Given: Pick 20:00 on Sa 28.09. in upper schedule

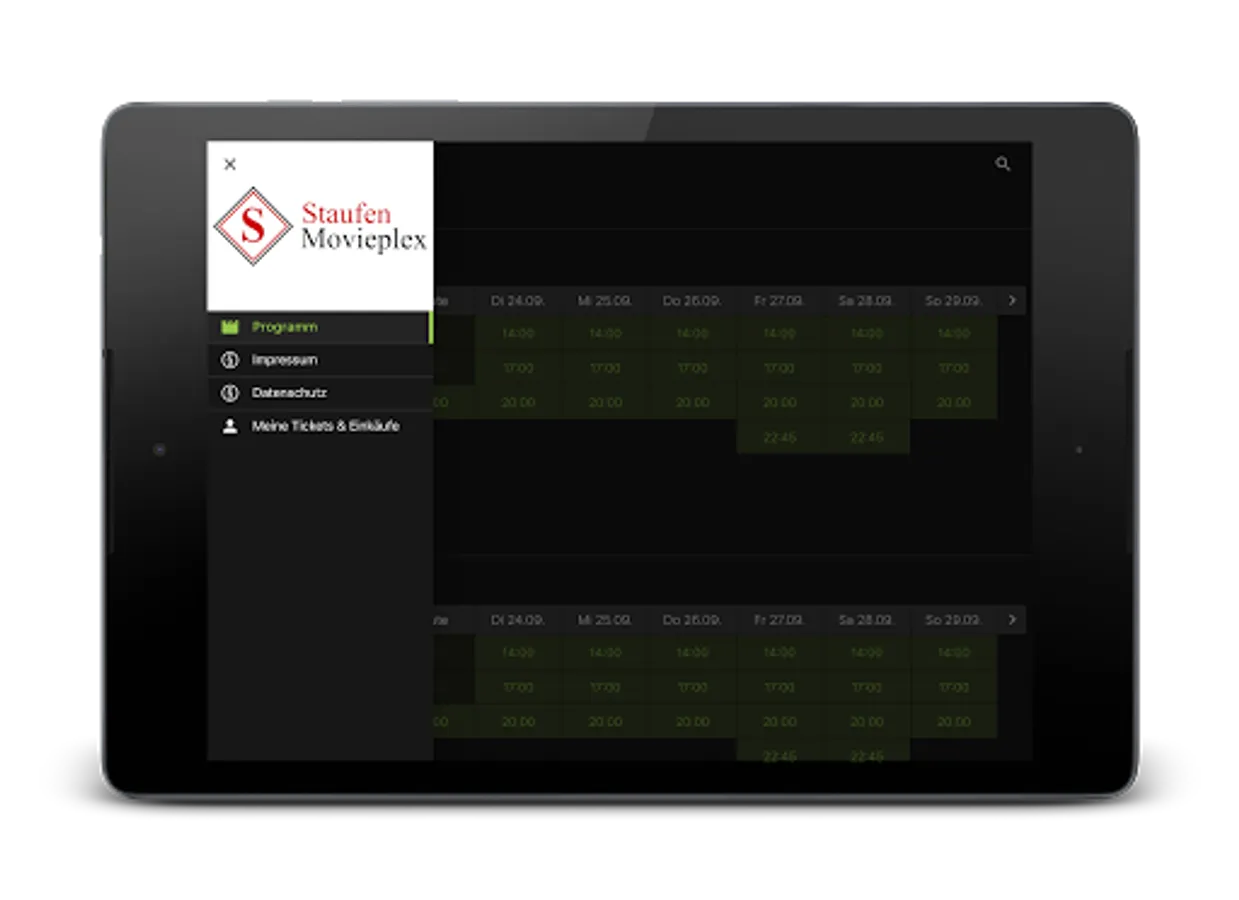Looking at the screenshot, I should (866, 402).
